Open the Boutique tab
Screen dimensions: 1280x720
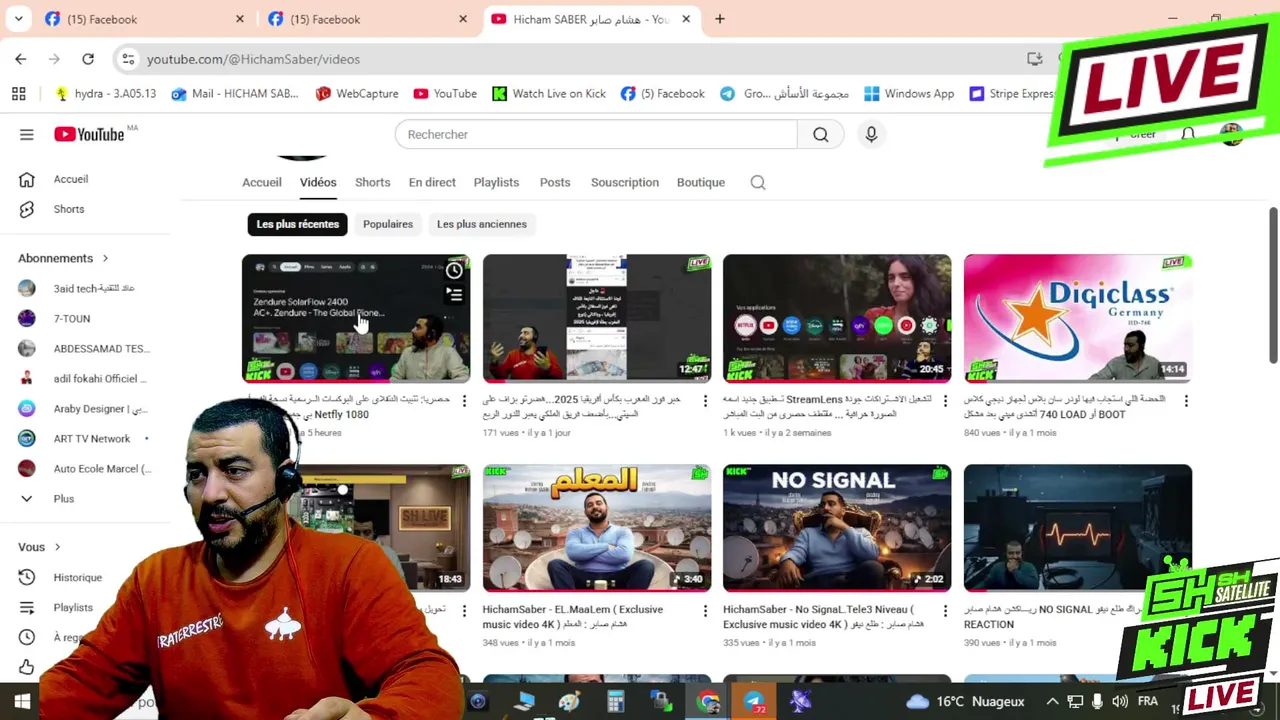point(701,182)
